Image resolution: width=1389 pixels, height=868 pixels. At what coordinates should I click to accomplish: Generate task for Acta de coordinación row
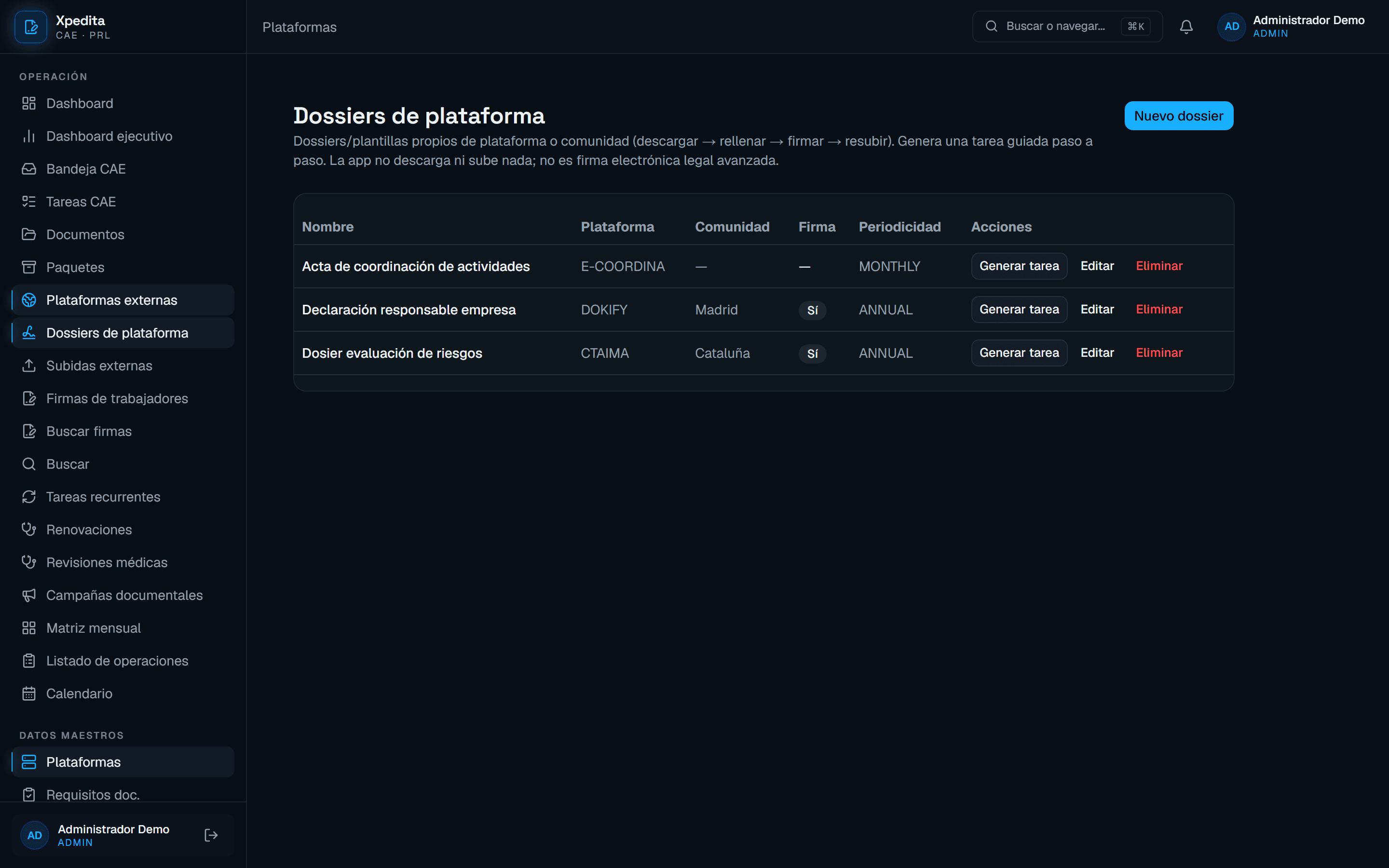1019,266
